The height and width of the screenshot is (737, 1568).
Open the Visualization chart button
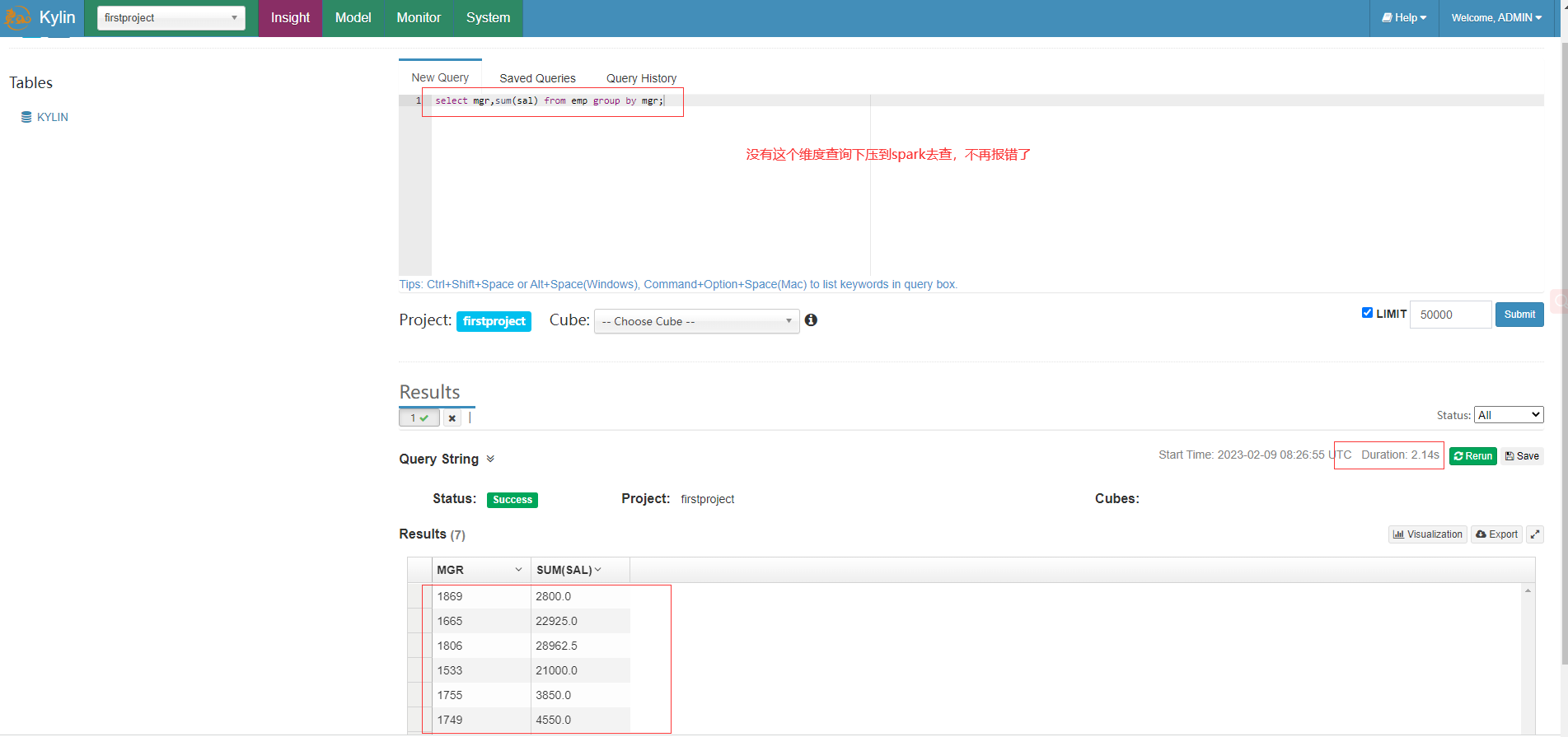(x=1428, y=534)
